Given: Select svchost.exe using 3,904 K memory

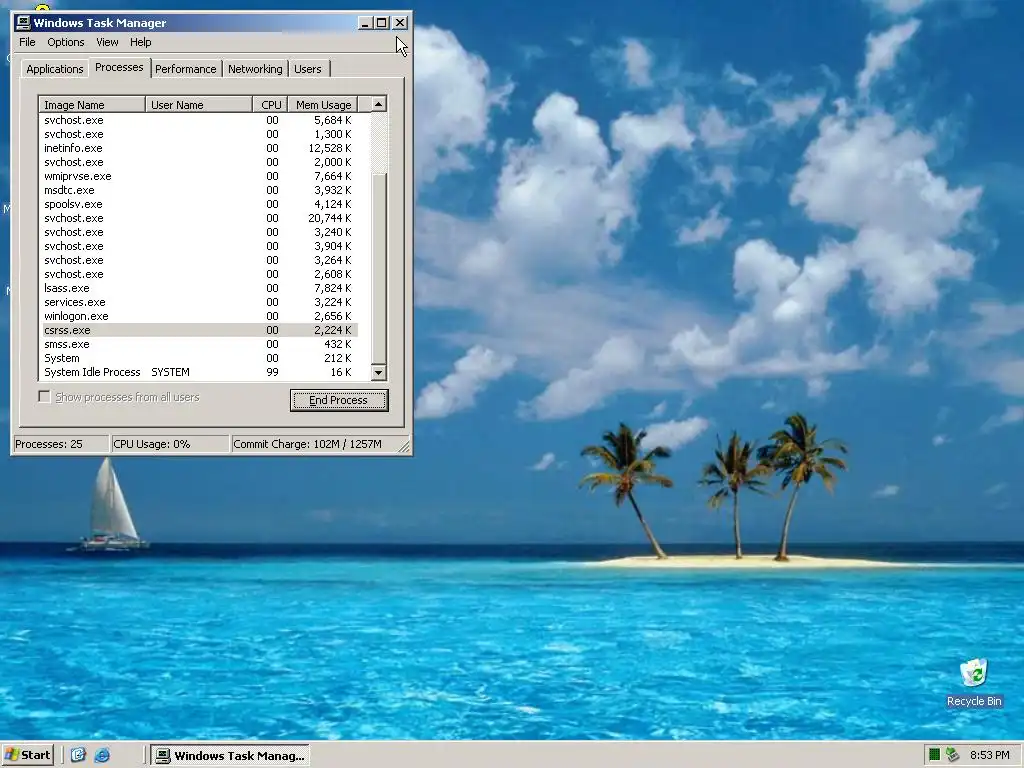Looking at the screenshot, I should point(199,246).
